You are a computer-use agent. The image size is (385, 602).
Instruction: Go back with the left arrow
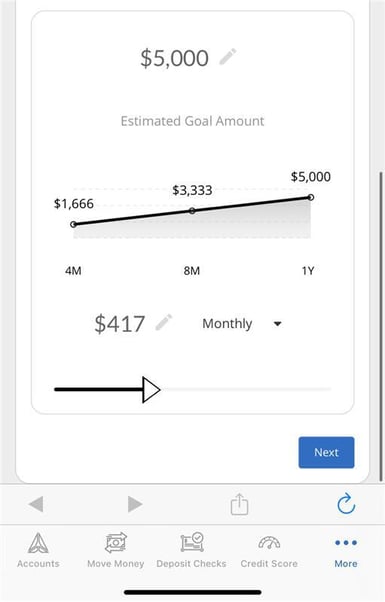pyautogui.click(x=36, y=504)
